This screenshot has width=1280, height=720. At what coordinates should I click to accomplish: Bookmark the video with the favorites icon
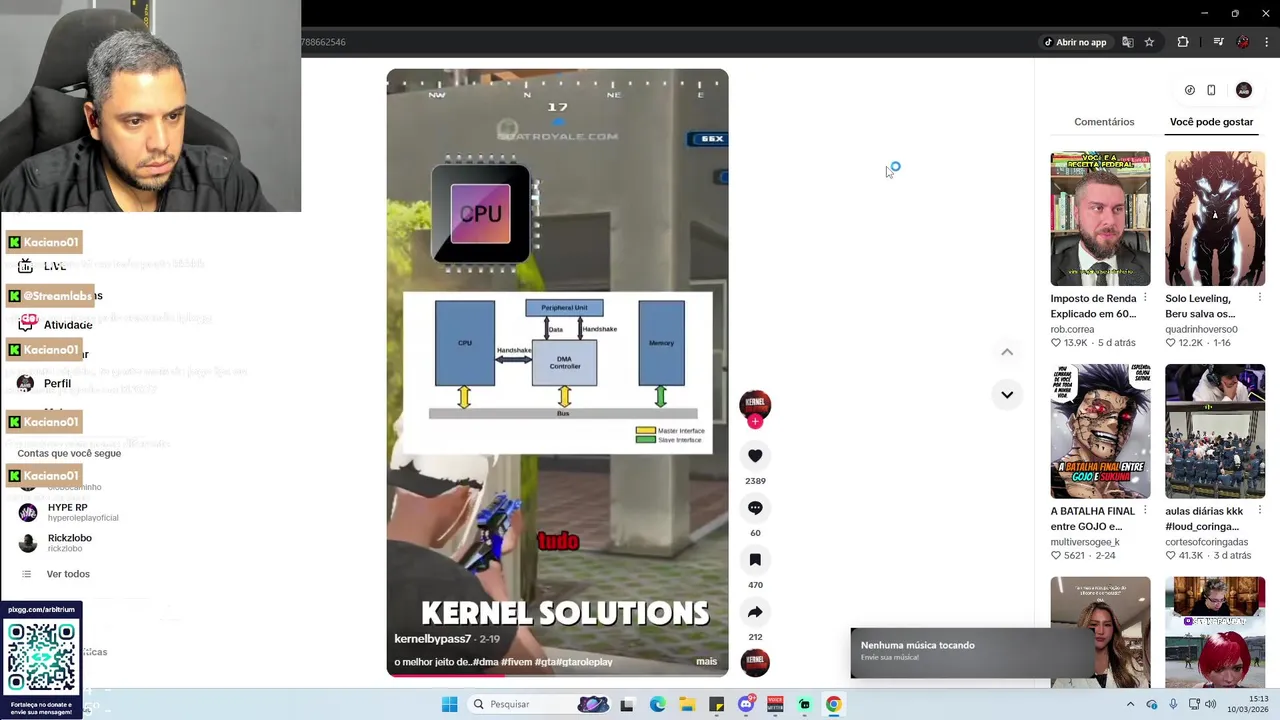(x=755, y=560)
